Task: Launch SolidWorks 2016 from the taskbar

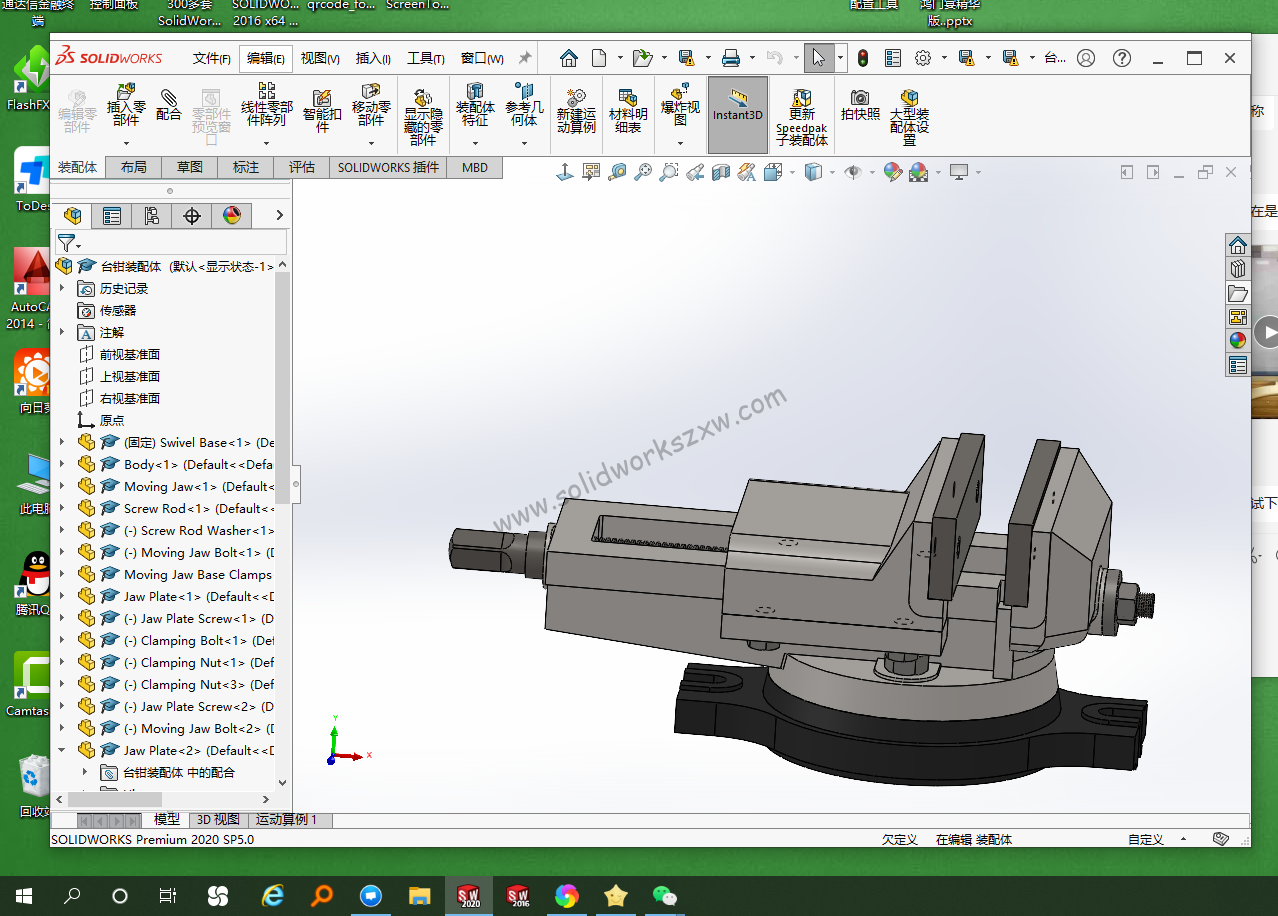Action: tap(517, 895)
